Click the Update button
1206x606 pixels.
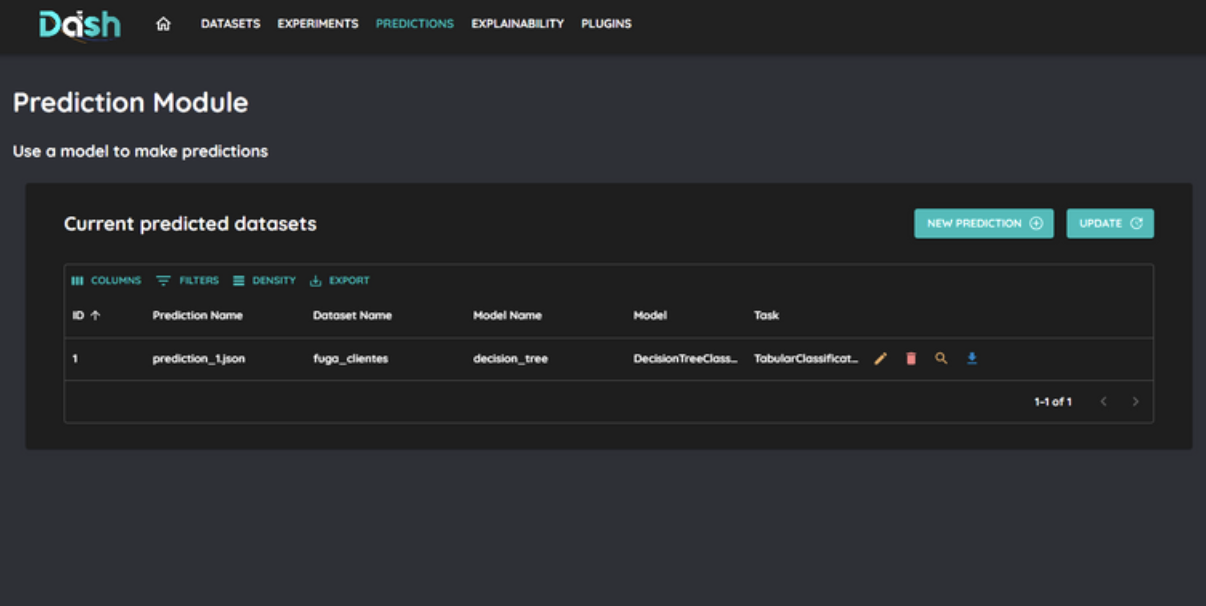pyautogui.click(x=1110, y=224)
